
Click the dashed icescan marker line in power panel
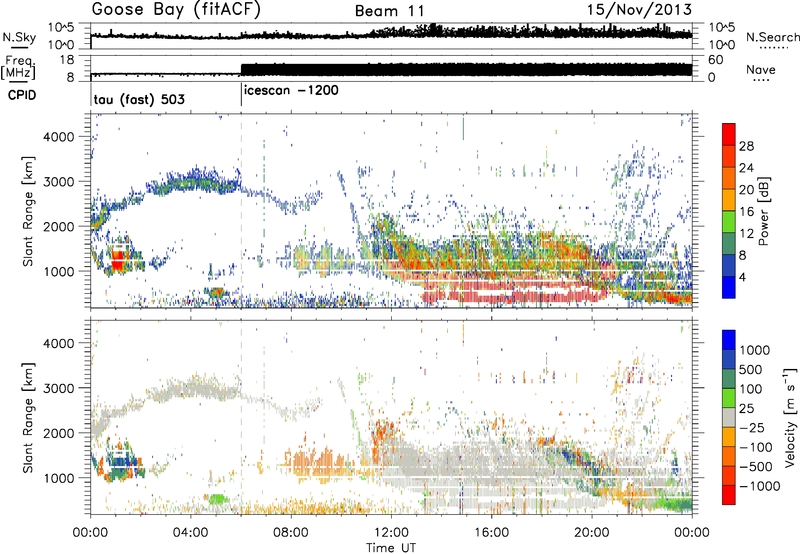pos(241,211)
